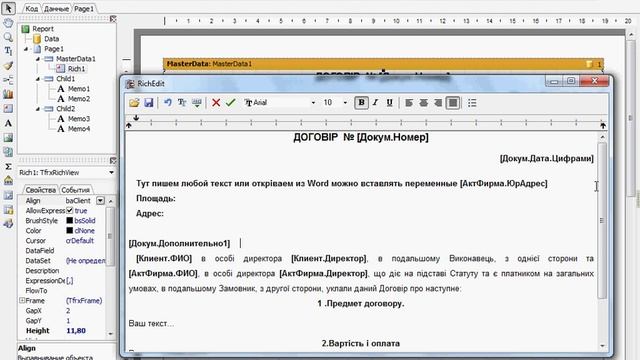The image size is (640, 360).
Task: Click the bottom-most icon in left object toolbar
Action: (x=8, y=224)
